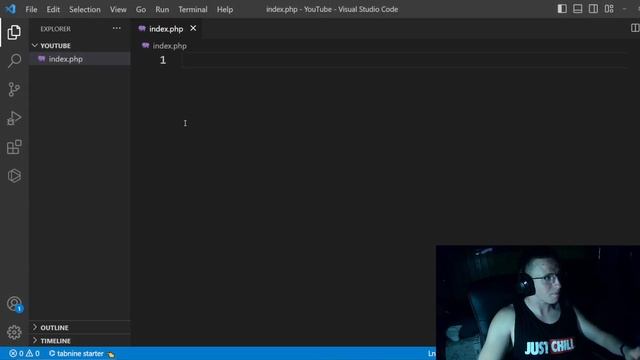
Task: Click line number 1 in gutter
Action: (163, 60)
